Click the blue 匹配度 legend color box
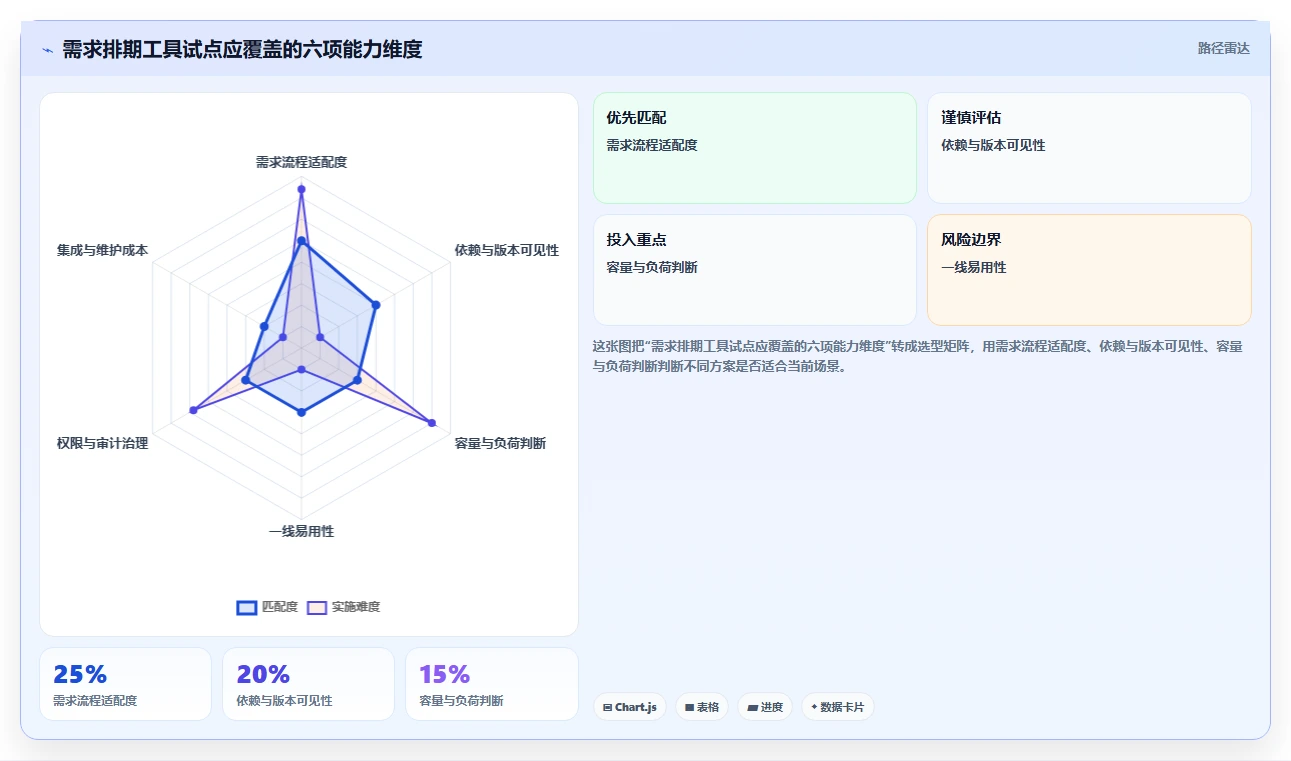The image size is (1291, 761). (247, 607)
